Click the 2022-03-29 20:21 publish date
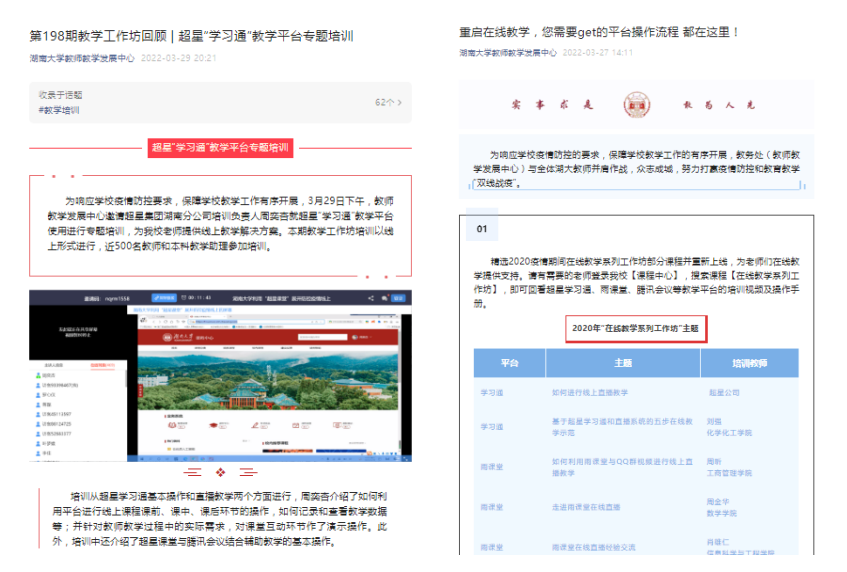Viewport: 847px width, 572px height. point(178,58)
